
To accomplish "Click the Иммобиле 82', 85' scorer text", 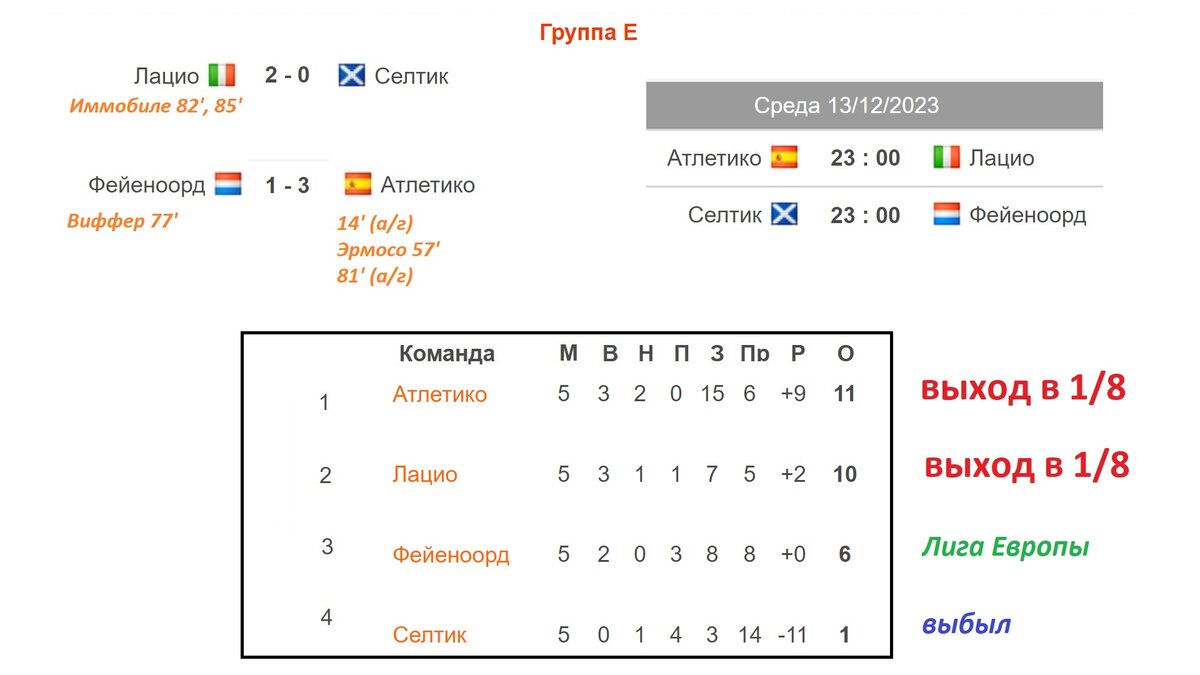I will 156,105.
